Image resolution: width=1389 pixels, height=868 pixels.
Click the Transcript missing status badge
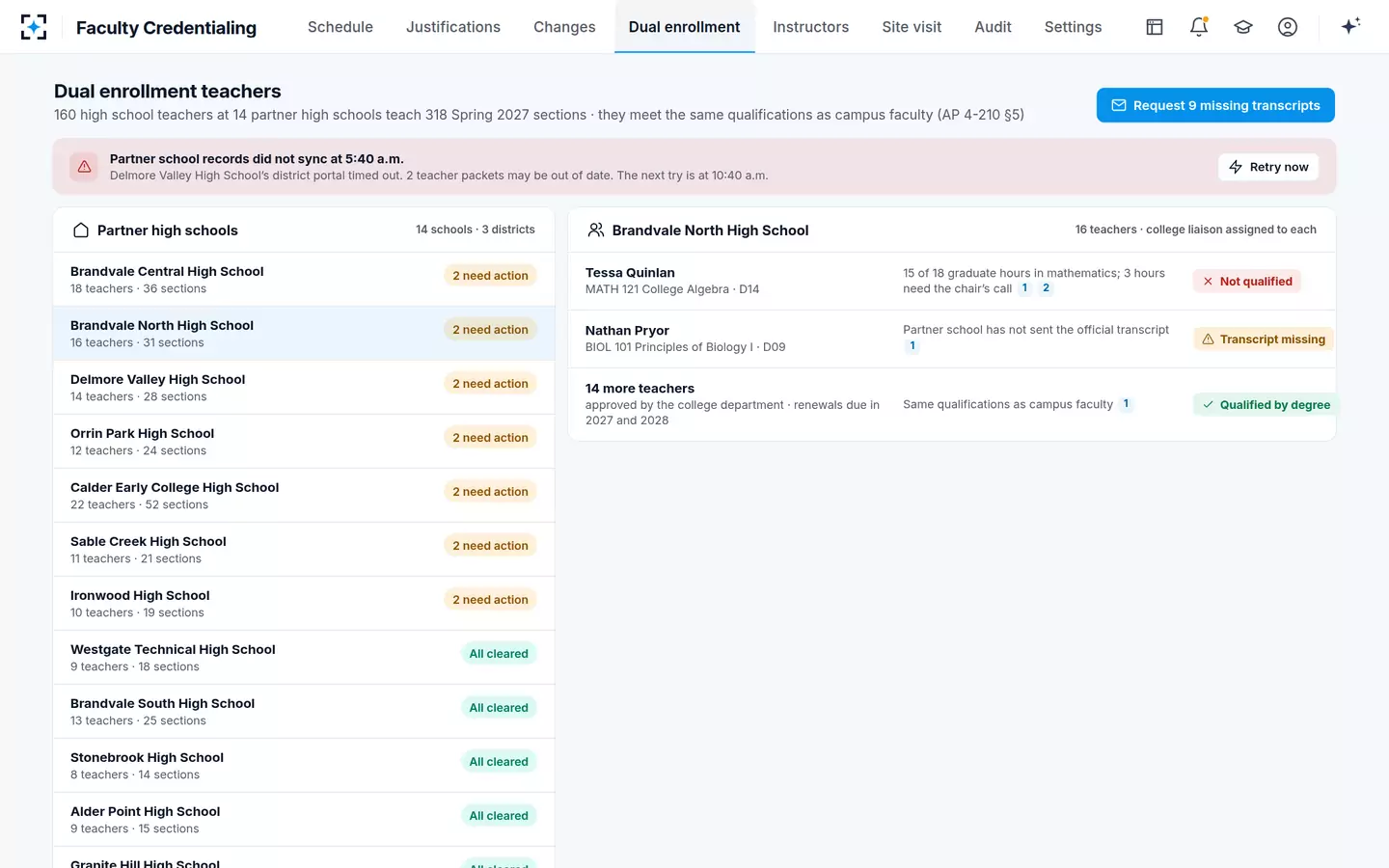click(1264, 339)
